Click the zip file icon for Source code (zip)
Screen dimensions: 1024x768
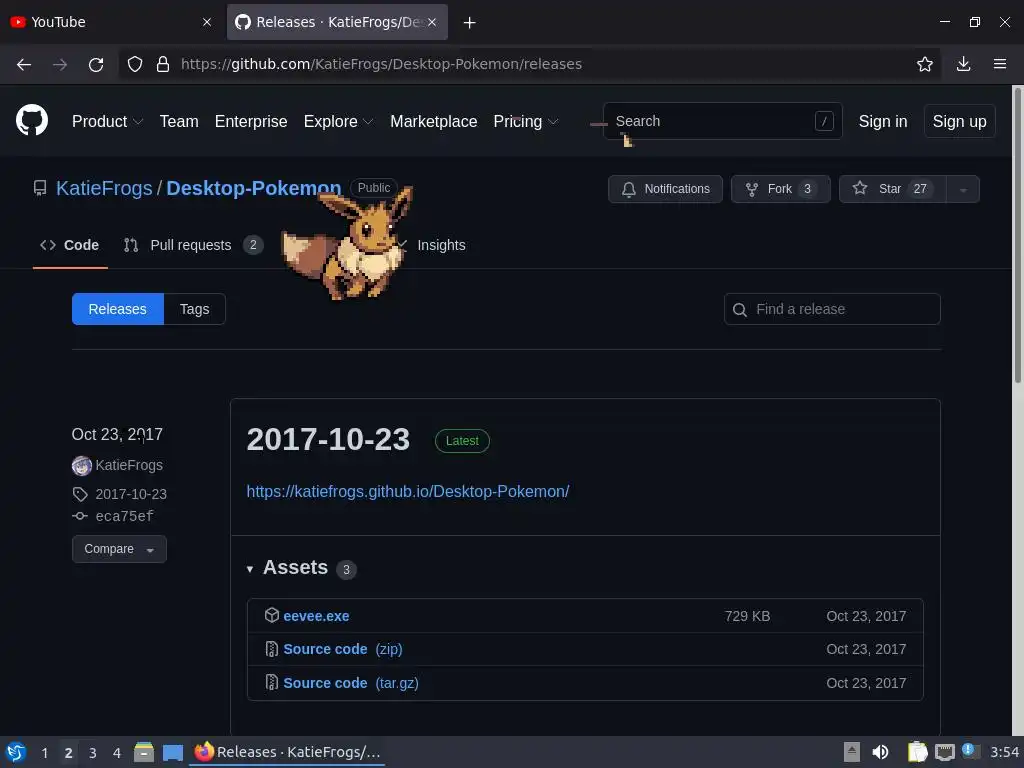272,648
